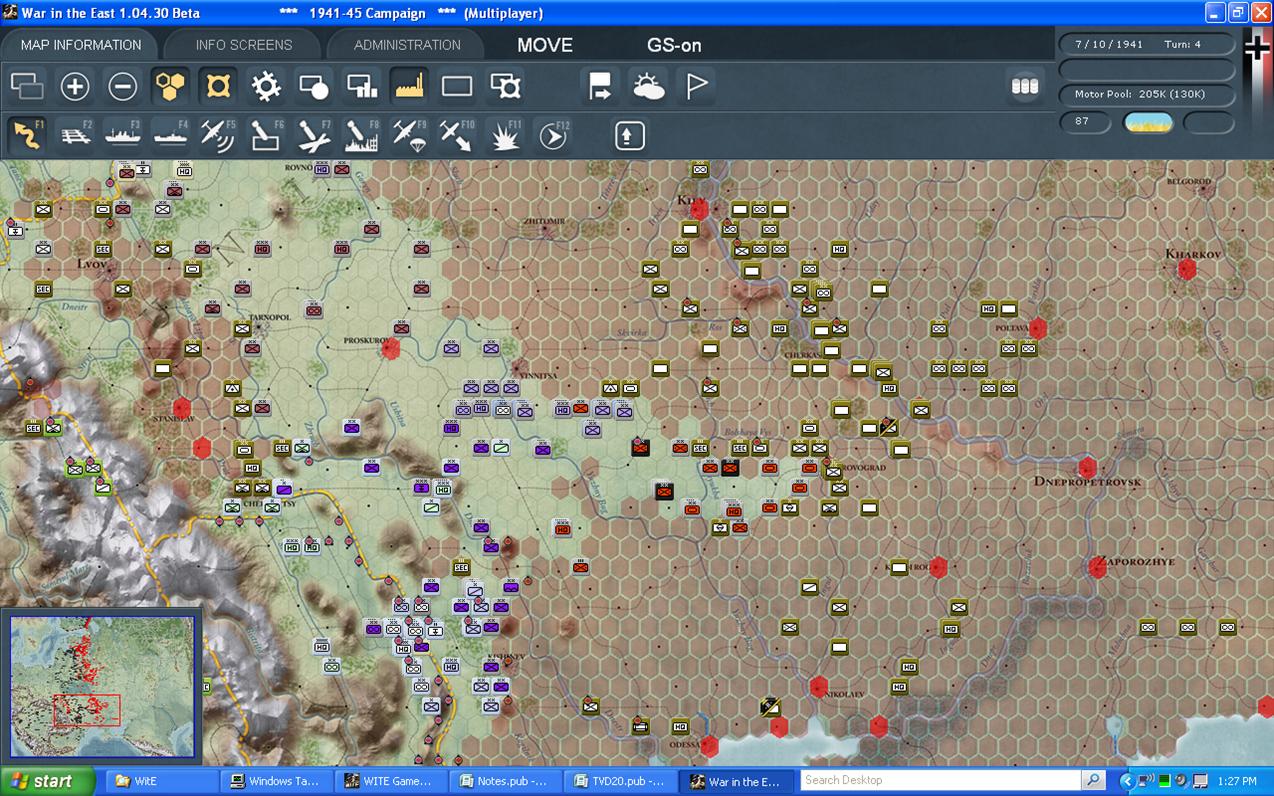This screenshot has width=1274, height=796.
Task: Select F5 air recon mode icon
Action: (218, 135)
